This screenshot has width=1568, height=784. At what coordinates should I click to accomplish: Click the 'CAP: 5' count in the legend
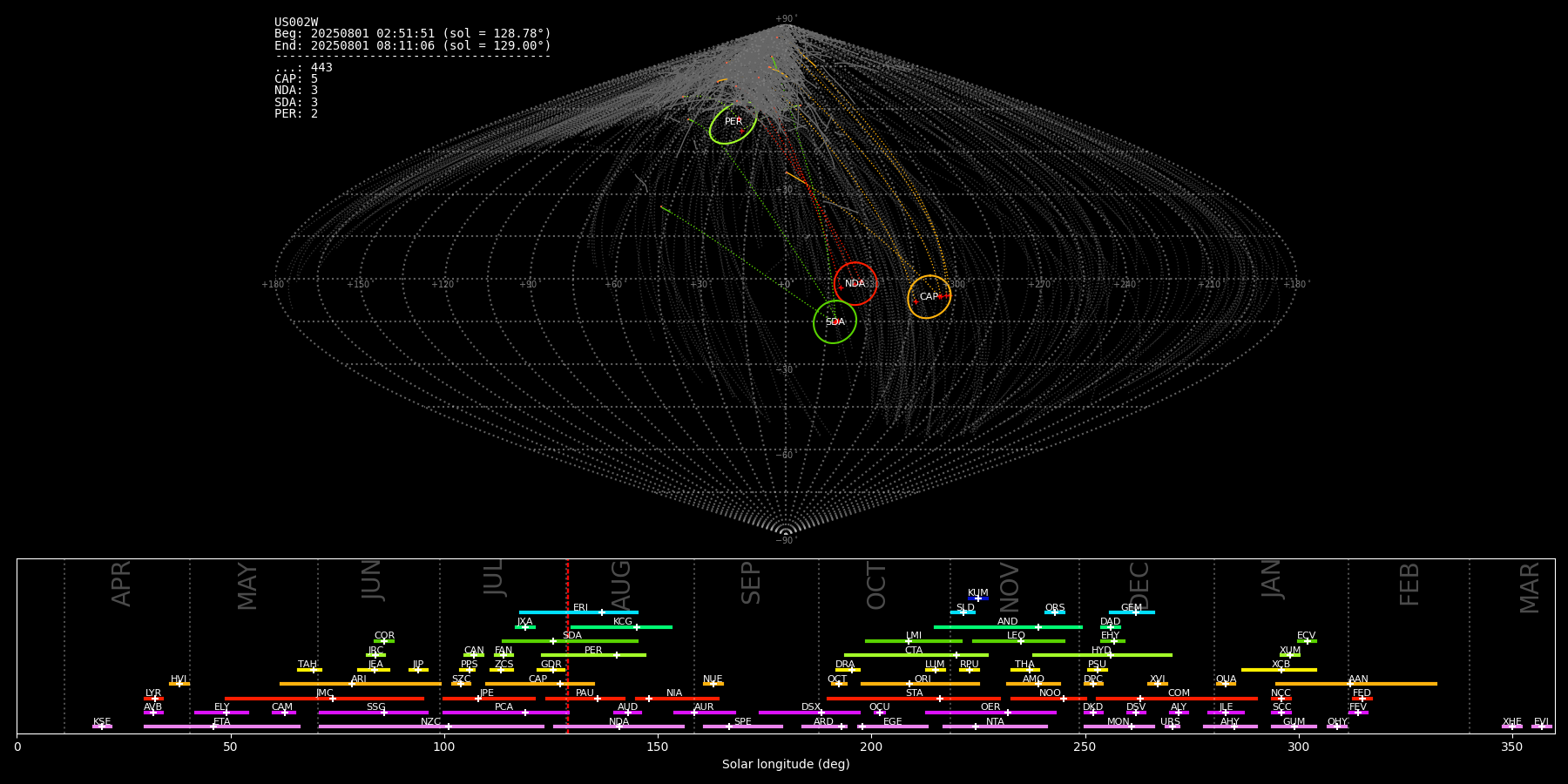[296, 79]
